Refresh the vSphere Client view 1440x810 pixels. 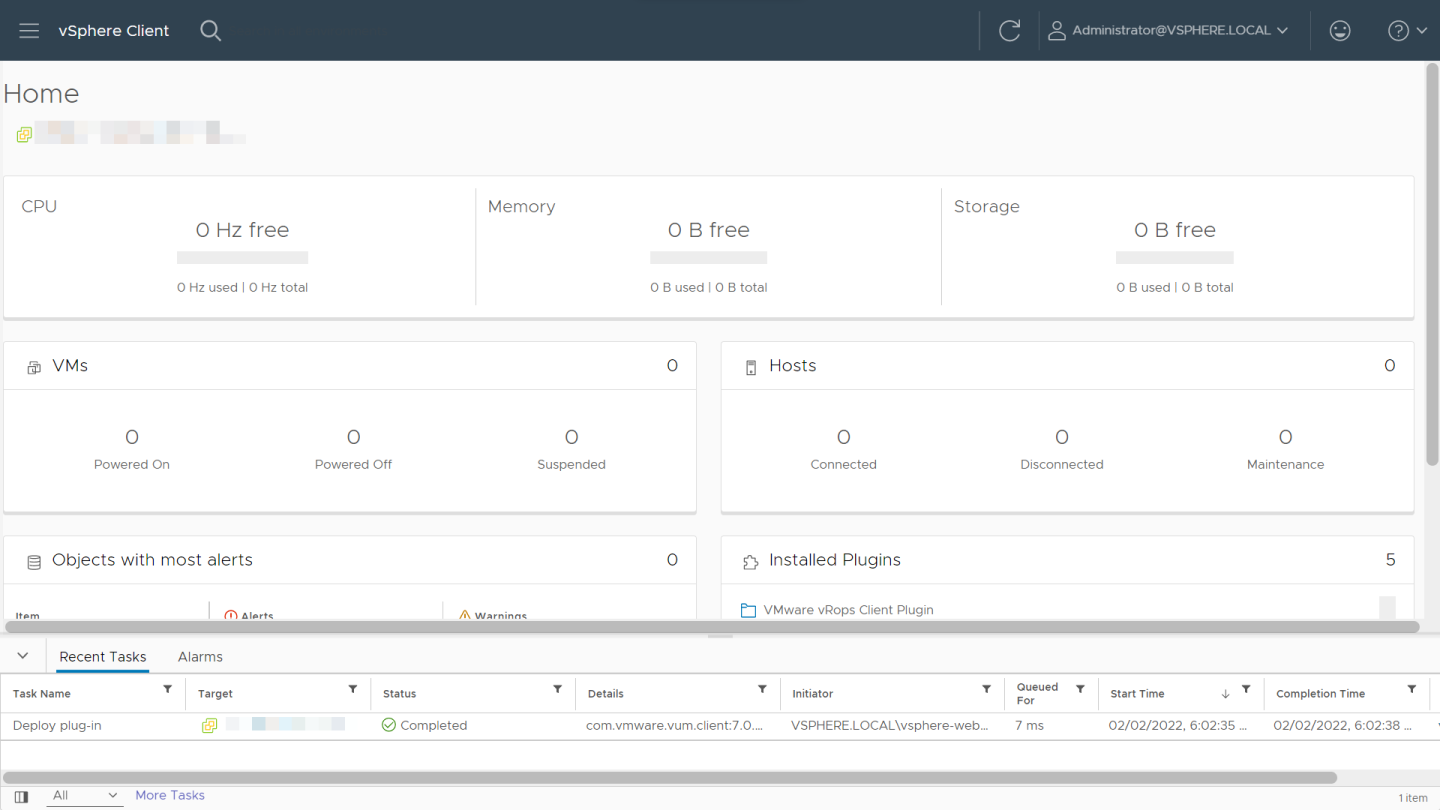(x=1009, y=31)
